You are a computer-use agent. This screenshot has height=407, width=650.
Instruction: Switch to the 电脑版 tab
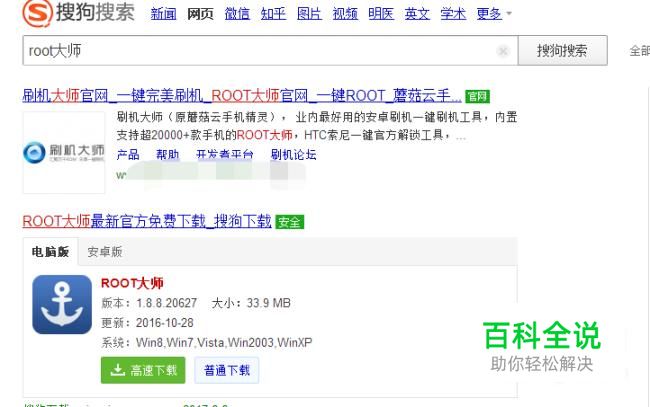coord(51,252)
